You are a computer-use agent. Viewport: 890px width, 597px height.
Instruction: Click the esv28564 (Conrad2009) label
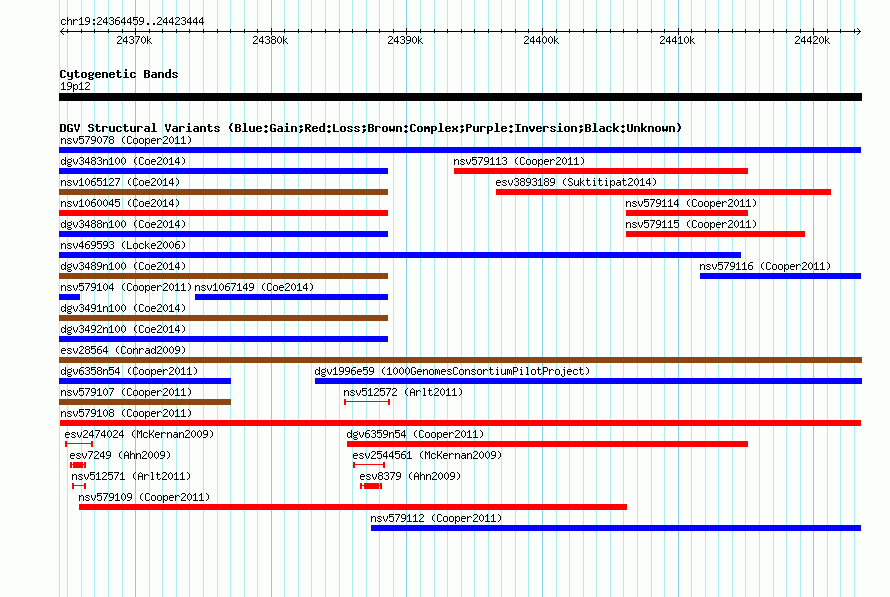pos(123,350)
